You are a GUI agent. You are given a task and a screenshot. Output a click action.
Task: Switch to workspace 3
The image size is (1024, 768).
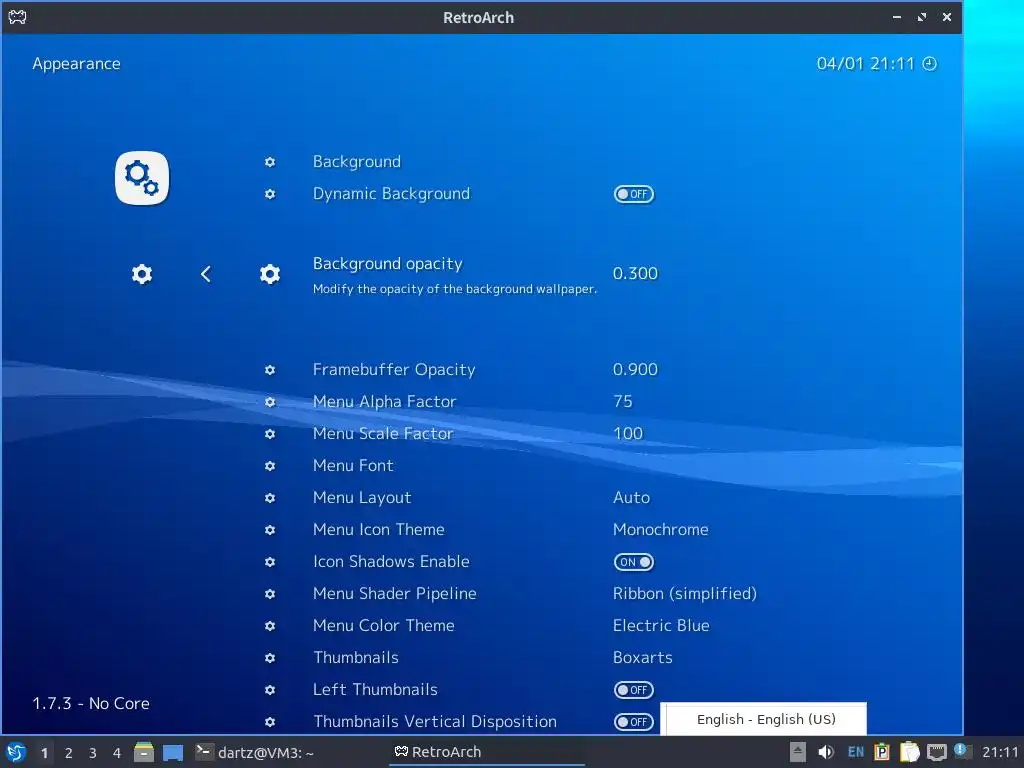[x=93, y=753]
